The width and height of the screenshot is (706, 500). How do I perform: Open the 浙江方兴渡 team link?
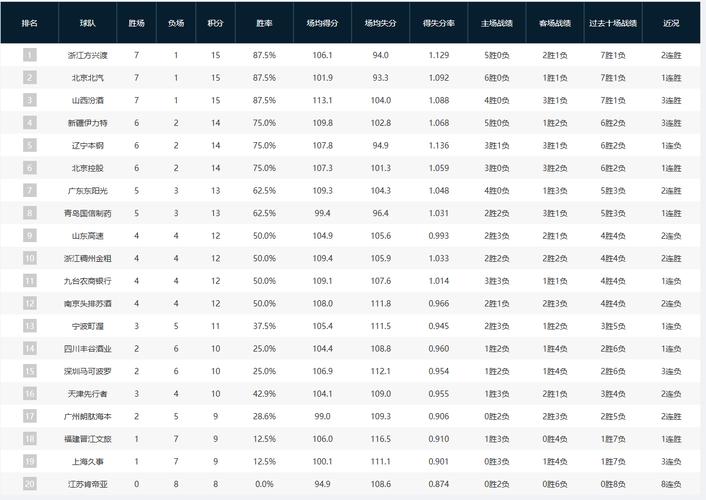tap(88, 55)
